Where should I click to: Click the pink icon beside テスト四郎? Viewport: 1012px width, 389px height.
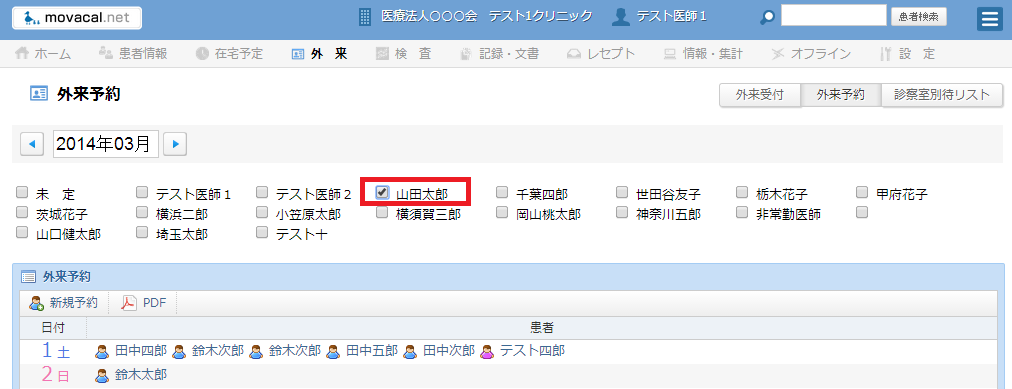[487, 352]
